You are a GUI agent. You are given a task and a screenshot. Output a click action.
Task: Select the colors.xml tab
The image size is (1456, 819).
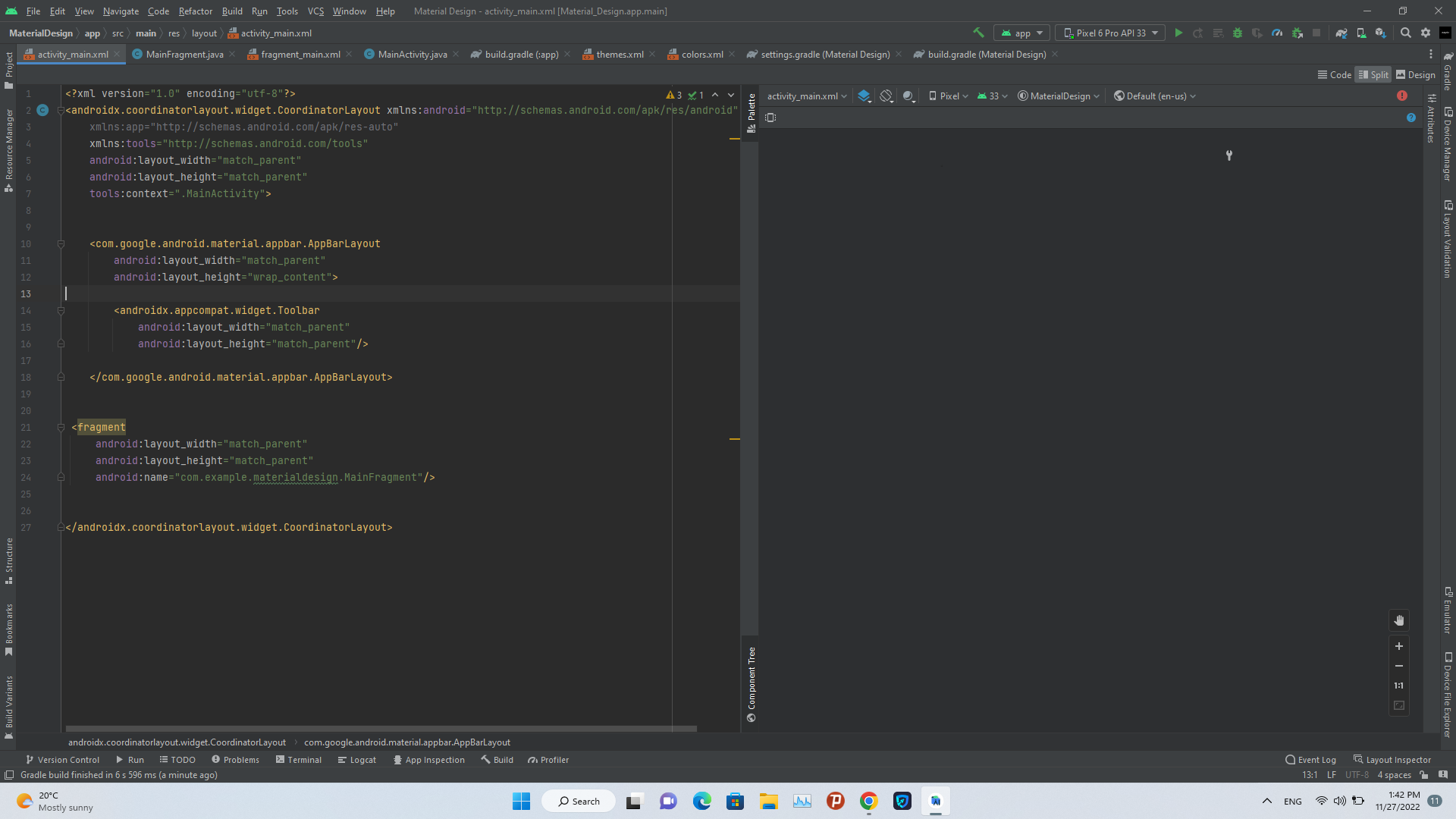click(x=701, y=54)
